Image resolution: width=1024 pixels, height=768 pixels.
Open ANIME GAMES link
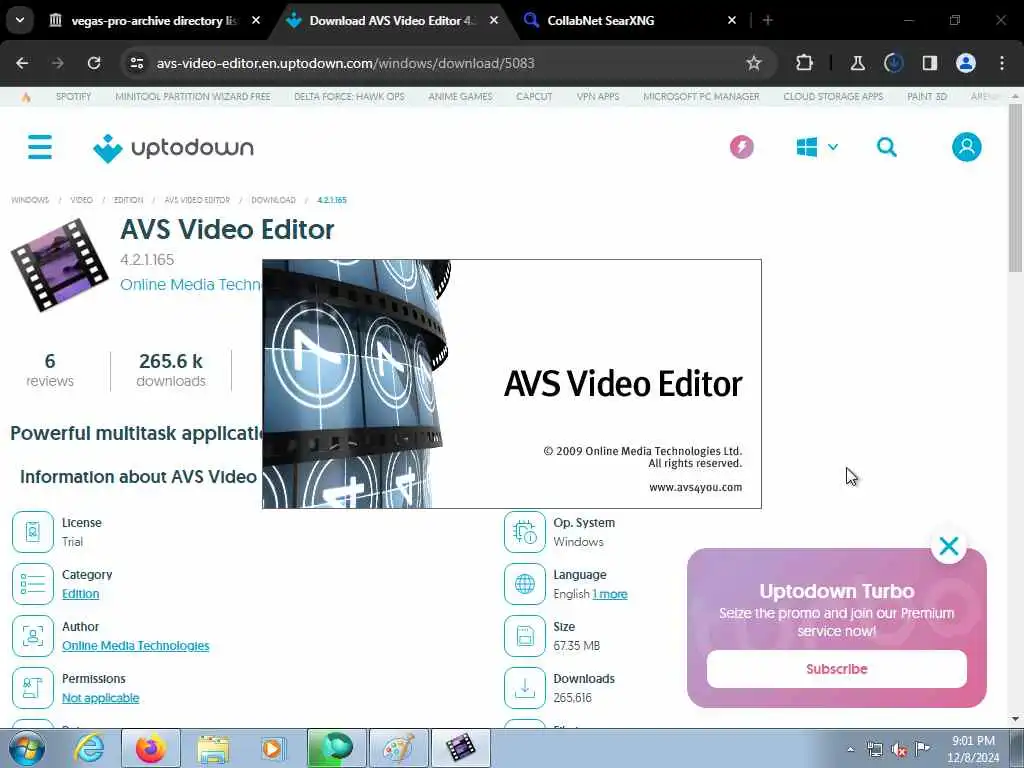460,97
